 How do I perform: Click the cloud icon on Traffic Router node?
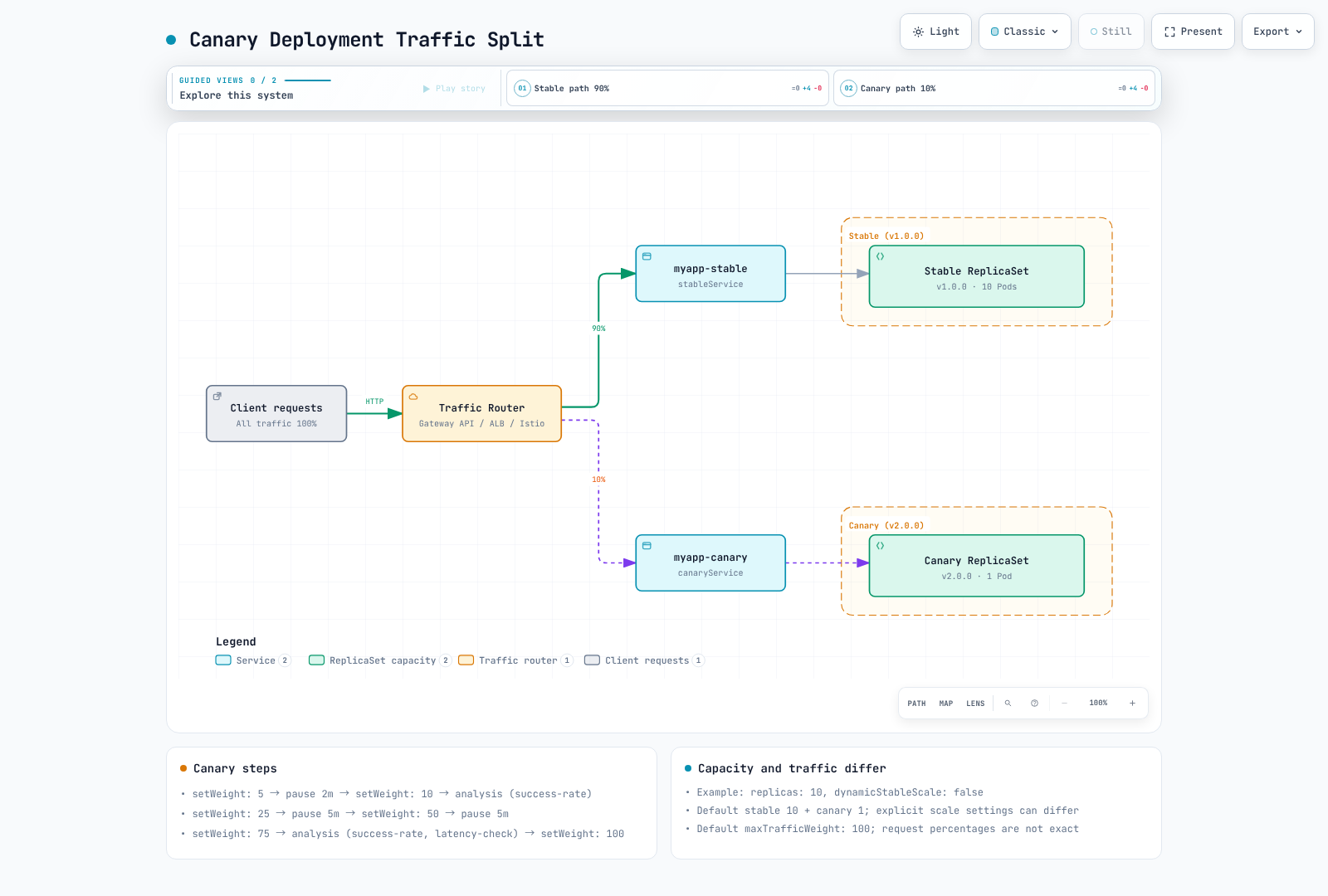click(413, 397)
